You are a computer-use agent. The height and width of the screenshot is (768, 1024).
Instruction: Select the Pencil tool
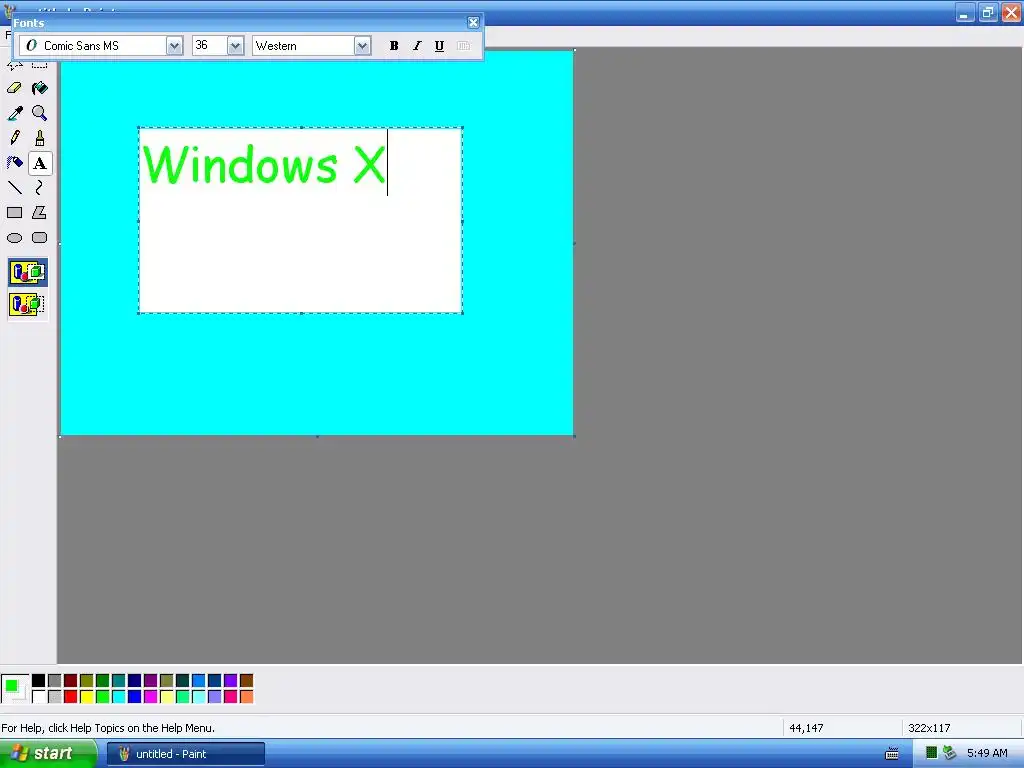[x=14, y=138]
